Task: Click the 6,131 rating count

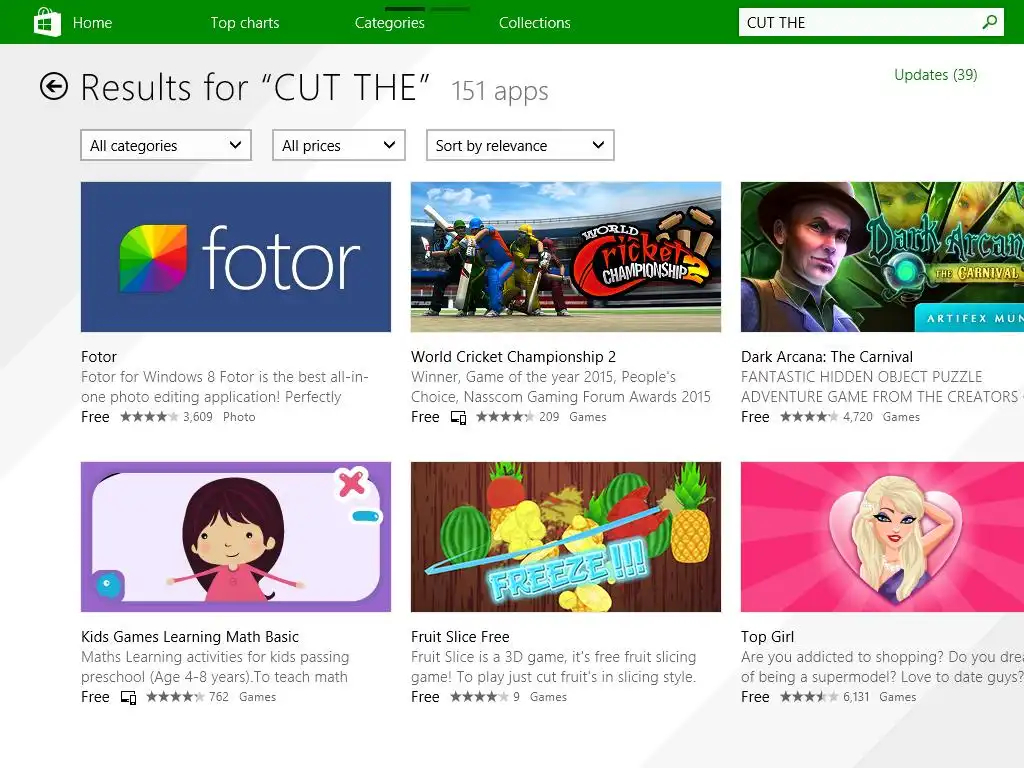Action: coord(856,697)
